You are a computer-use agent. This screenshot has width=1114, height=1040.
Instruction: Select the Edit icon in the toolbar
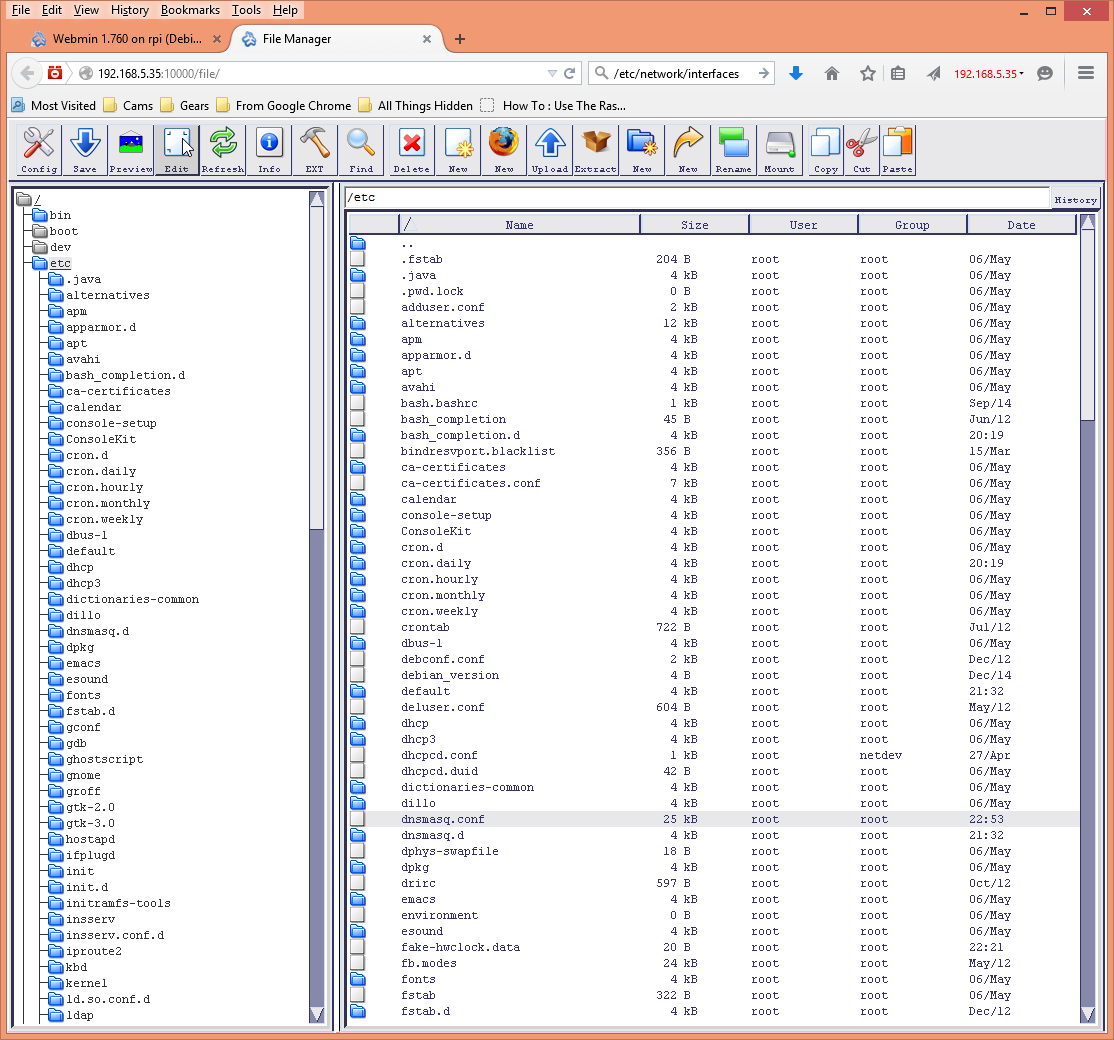(x=176, y=149)
